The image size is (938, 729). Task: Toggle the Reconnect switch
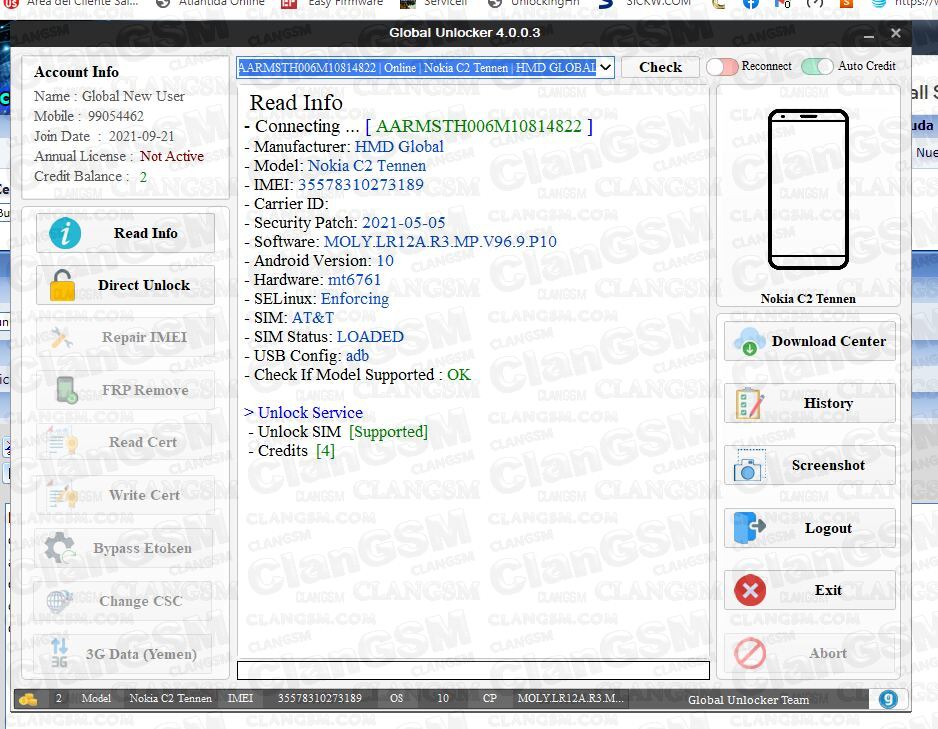point(722,66)
